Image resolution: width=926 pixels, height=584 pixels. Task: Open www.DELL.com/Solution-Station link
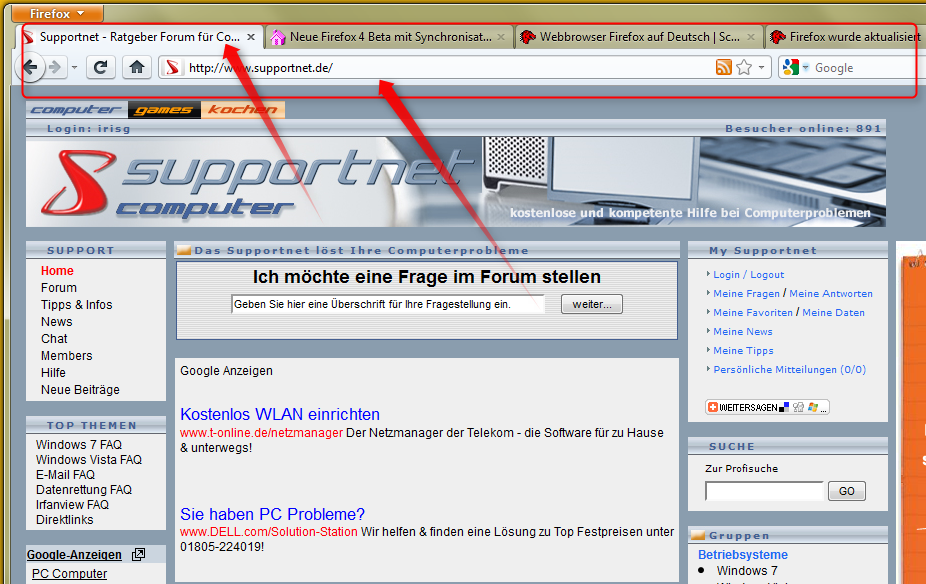tap(269, 532)
